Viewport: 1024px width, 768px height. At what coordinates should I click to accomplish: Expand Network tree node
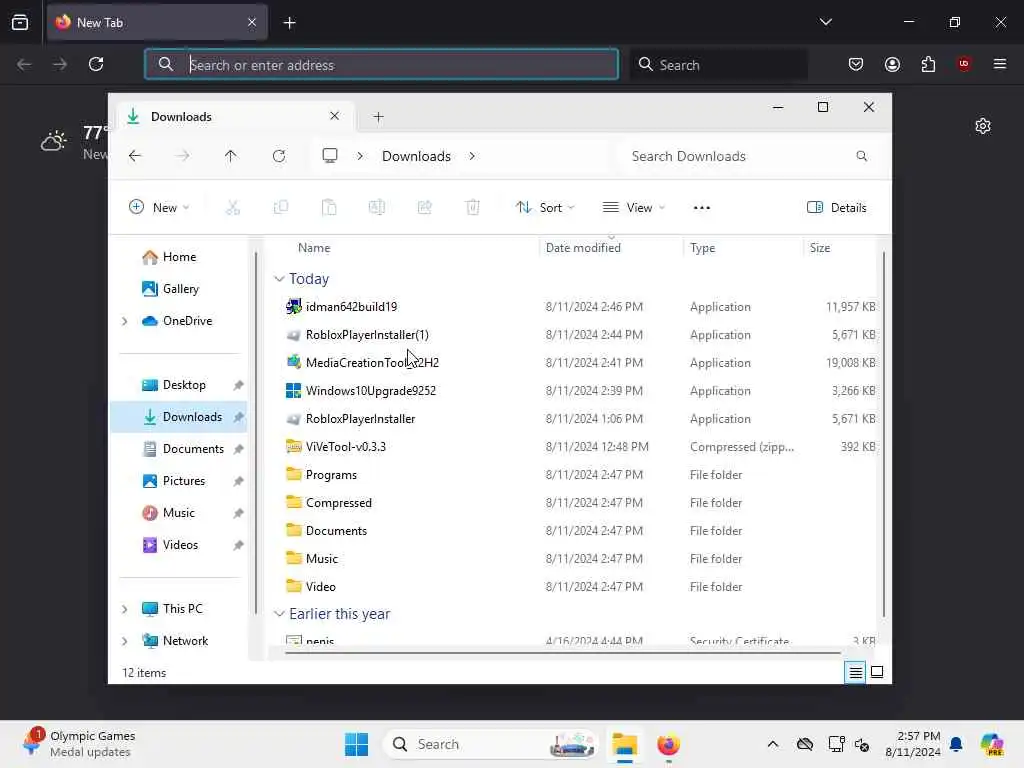pyautogui.click(x=125, y=641)
